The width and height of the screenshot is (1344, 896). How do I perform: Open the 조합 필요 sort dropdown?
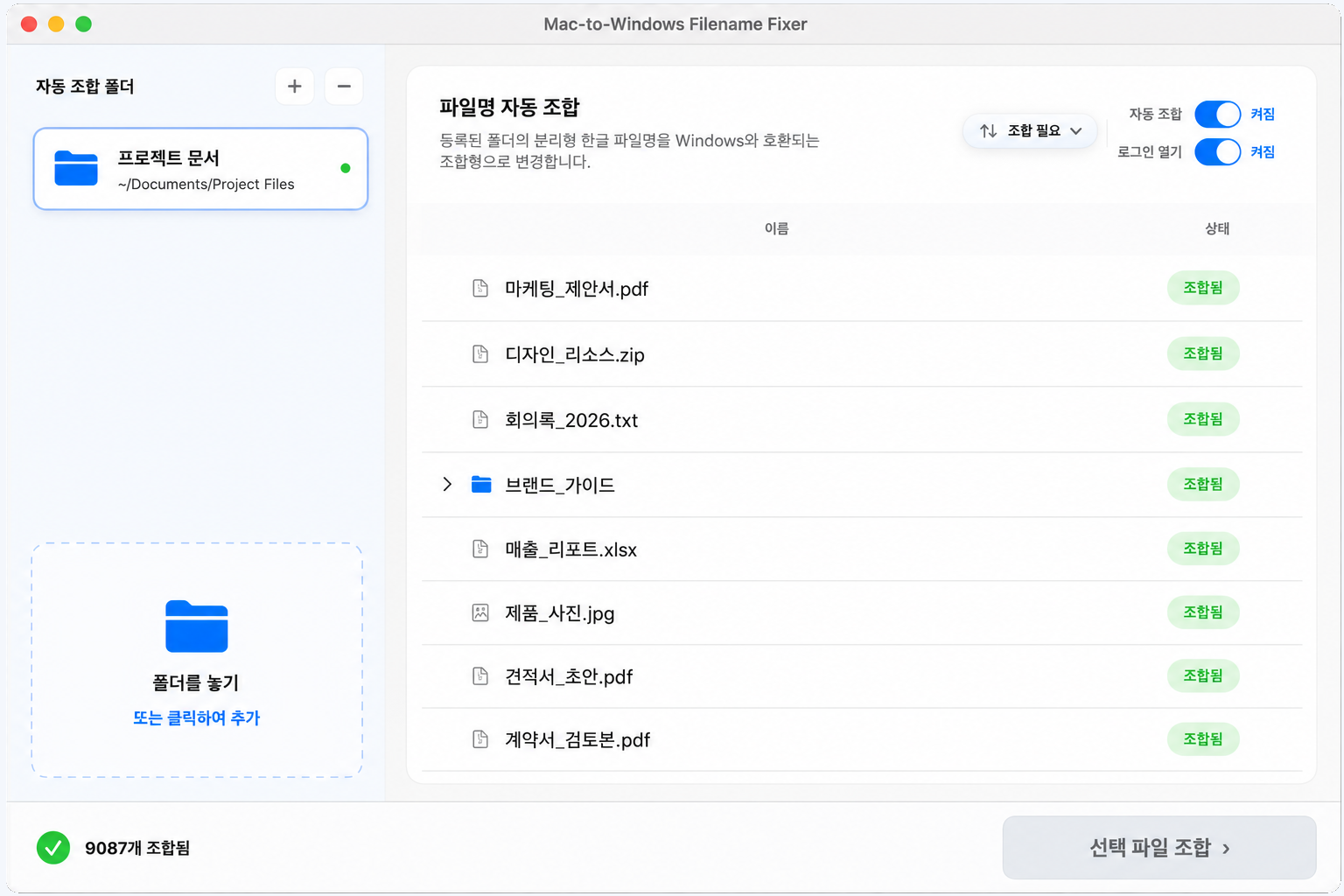coord(1030,130)
